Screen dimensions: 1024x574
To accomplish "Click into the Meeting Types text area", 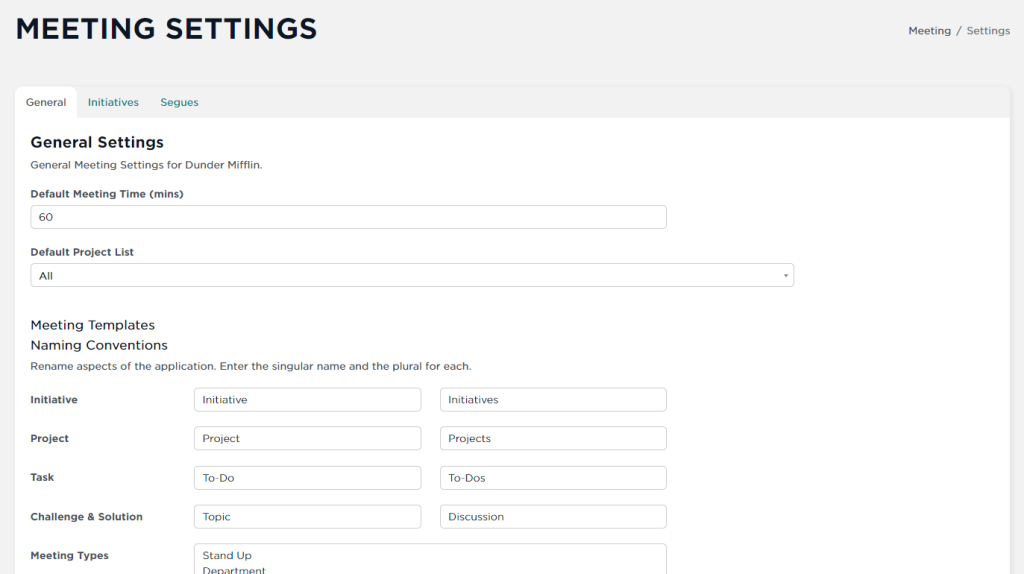I will 430,559.
